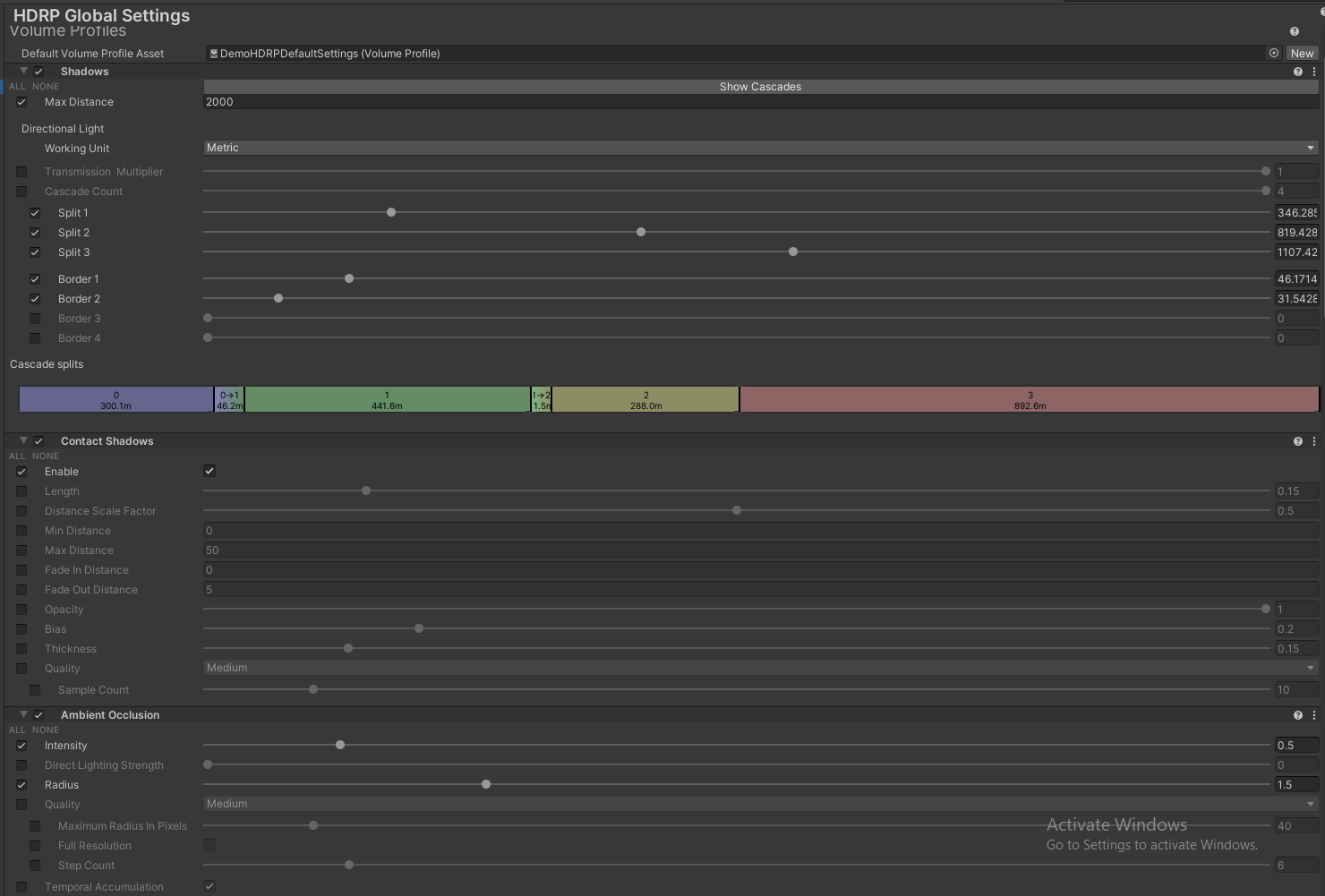Click ALL under the Shadows header
1325x896 pixels.
click(17, 87)
